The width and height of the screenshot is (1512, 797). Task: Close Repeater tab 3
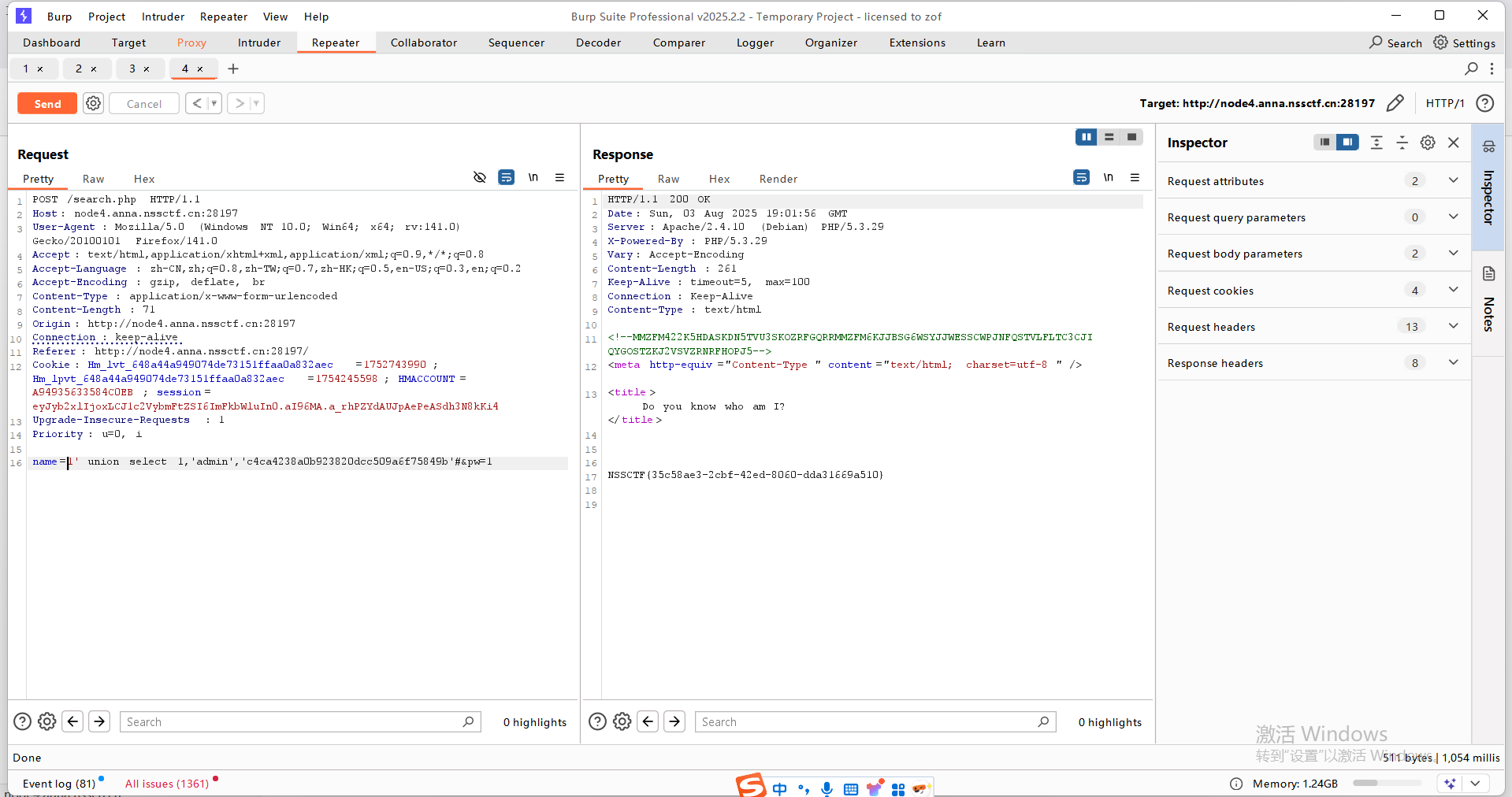(147, 69)
